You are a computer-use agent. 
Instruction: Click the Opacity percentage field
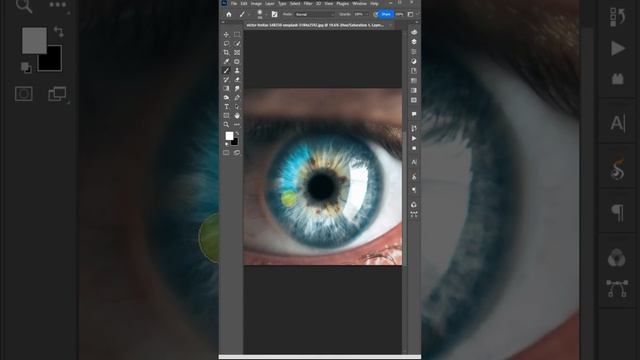[358, 14]
